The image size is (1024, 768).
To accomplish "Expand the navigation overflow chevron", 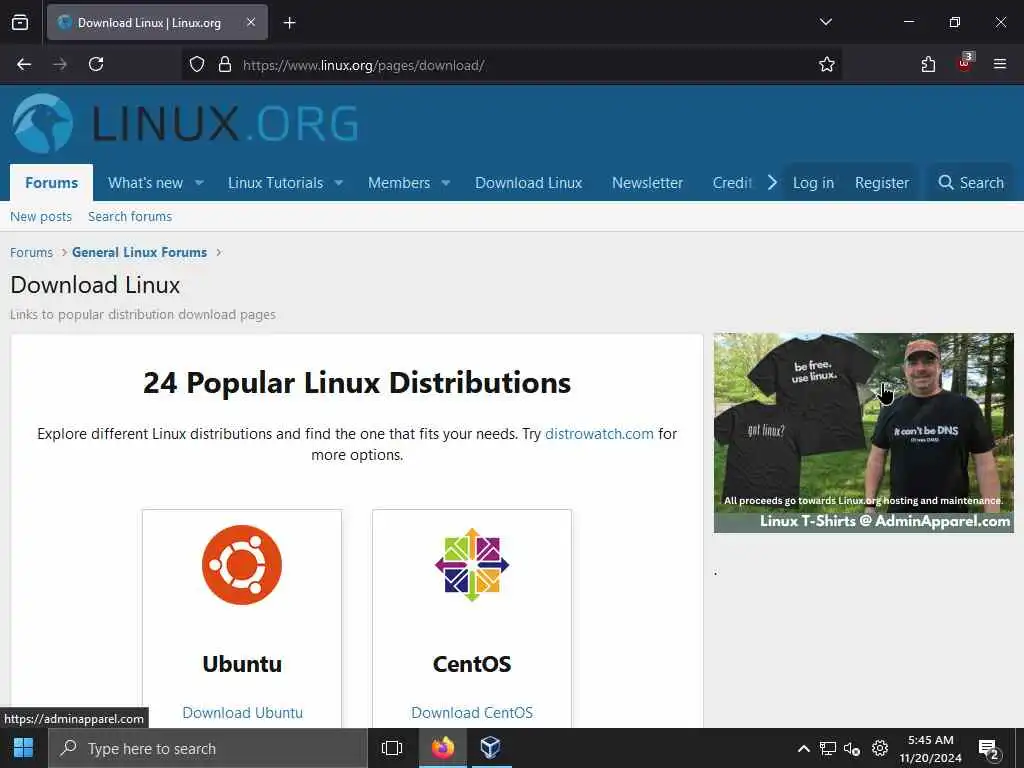I will click(772, 182).
